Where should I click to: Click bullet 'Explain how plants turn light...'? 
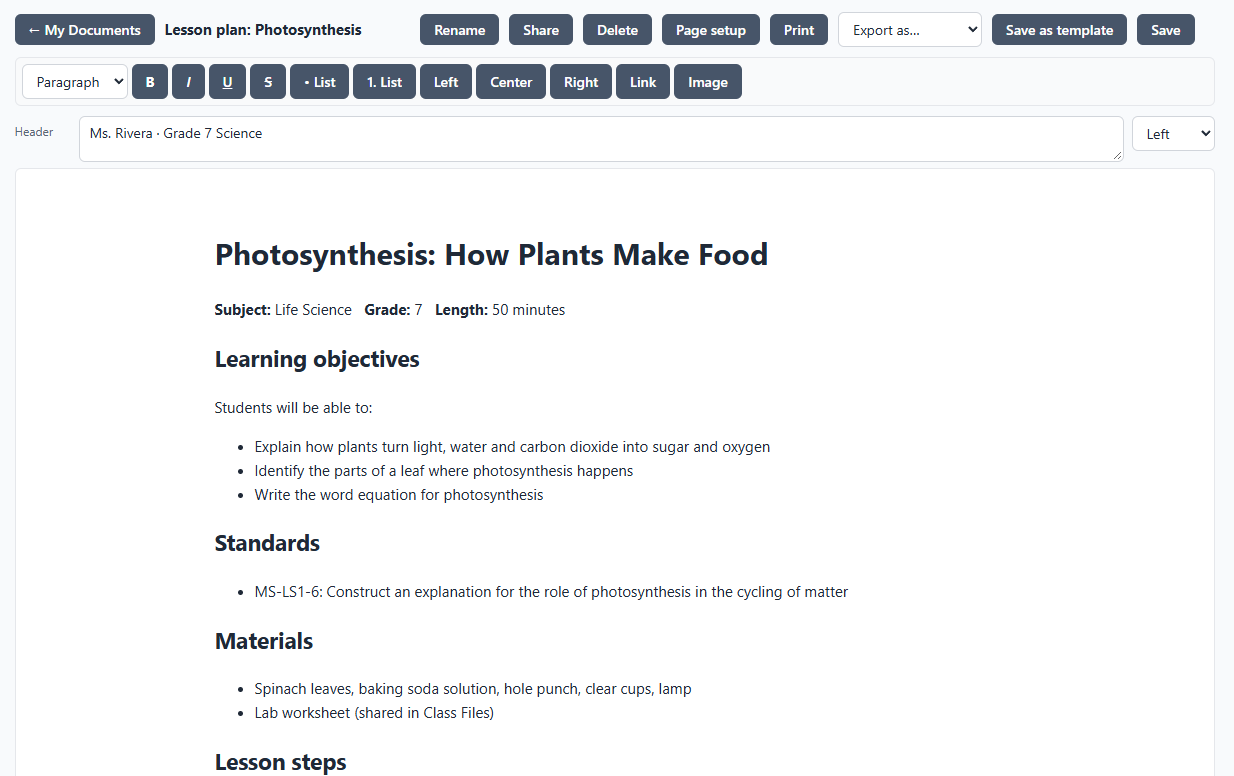pyautogui.click(x=512, y=447)
